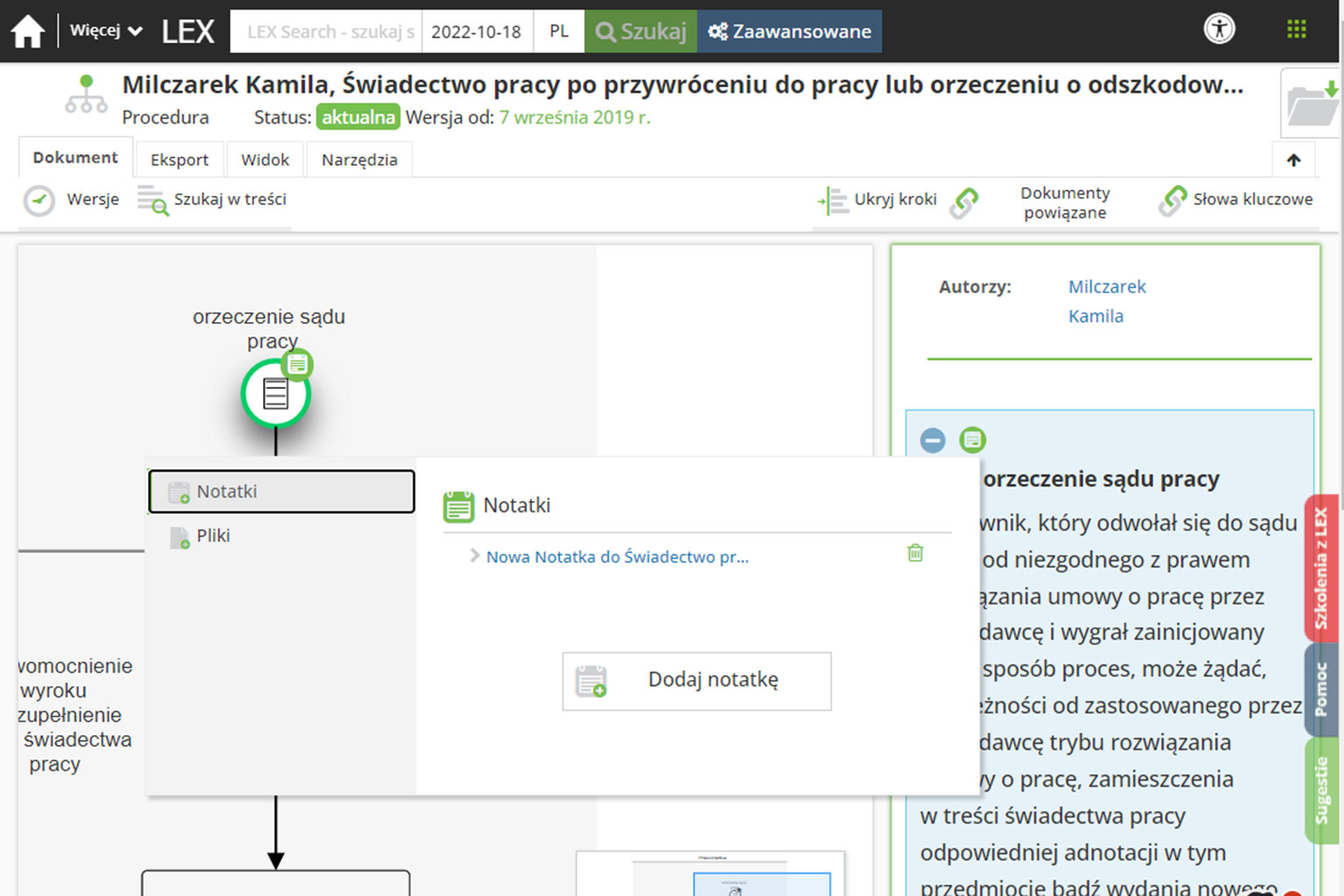Open version date 7 września 2019 r.
Image resolution: width=1344 pixels, height=896 pixels.
pyautogui.click(x=575, y=117)
